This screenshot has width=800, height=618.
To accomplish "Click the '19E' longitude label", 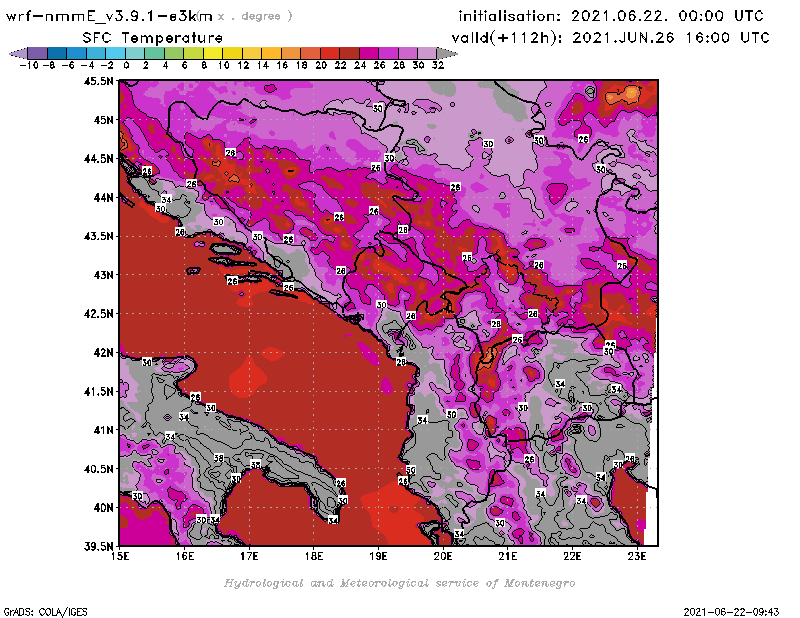I will pos(379,556).
